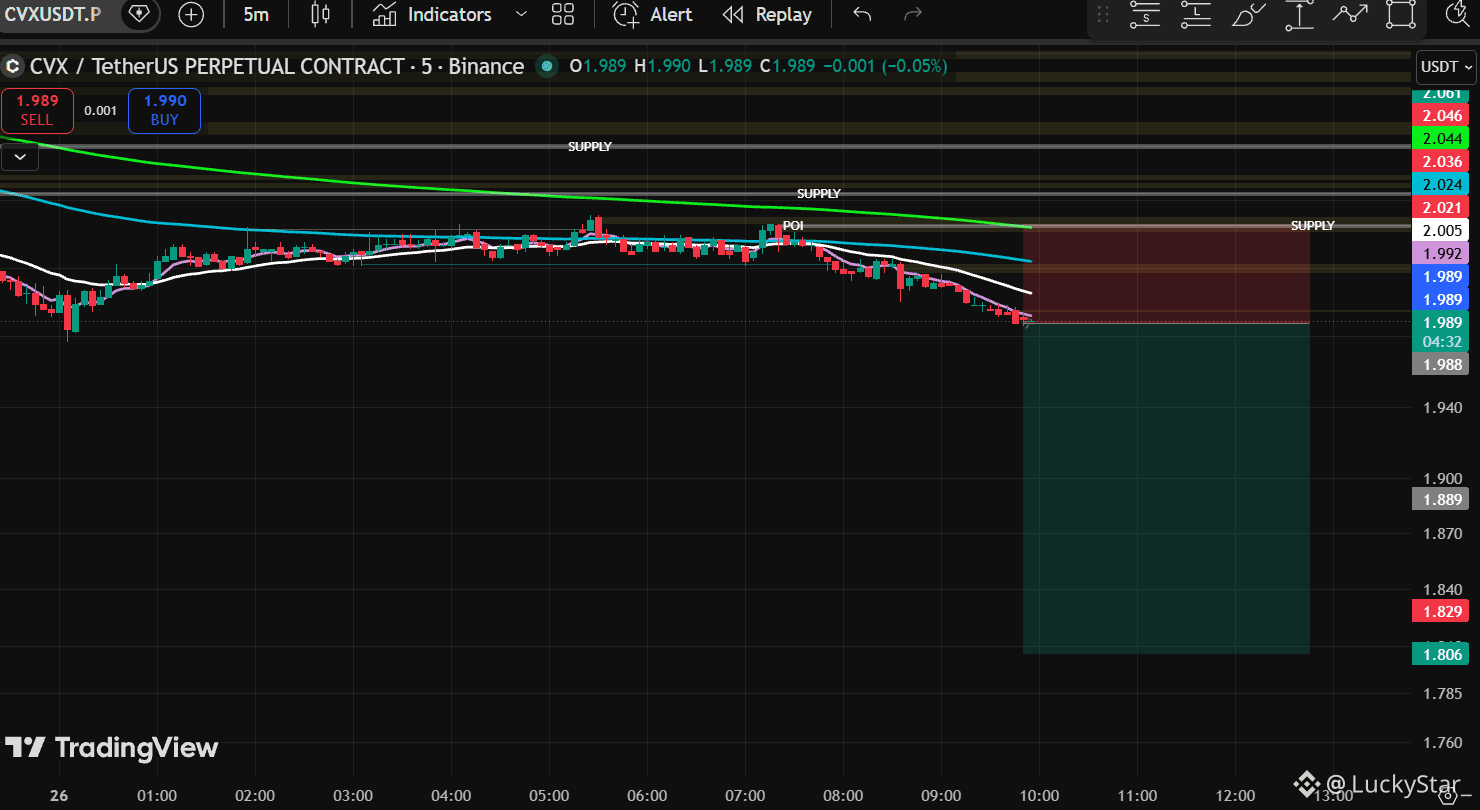Click the purple 1.992 price label
Viewport: 1480px width, 810px height.
coord(1443,254)
